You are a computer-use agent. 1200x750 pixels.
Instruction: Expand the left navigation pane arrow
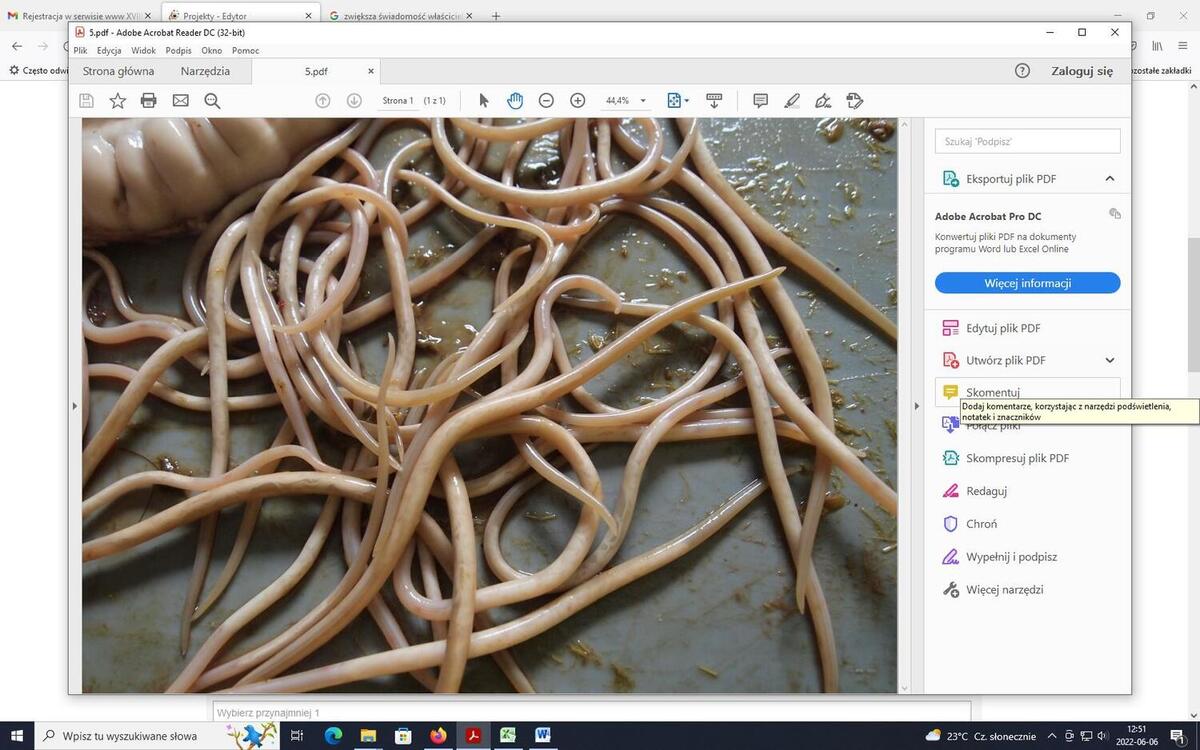click(75, 406)
